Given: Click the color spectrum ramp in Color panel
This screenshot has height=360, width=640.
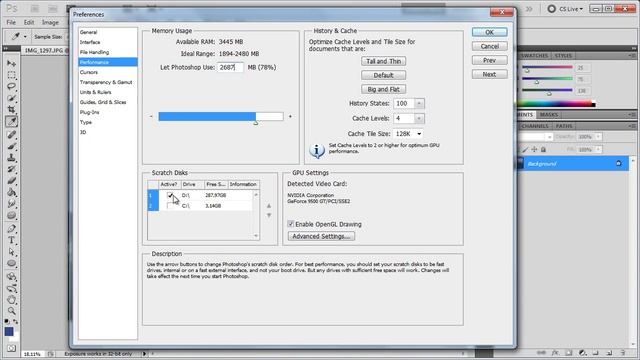Looking at the screenshot, I should 557,104.
